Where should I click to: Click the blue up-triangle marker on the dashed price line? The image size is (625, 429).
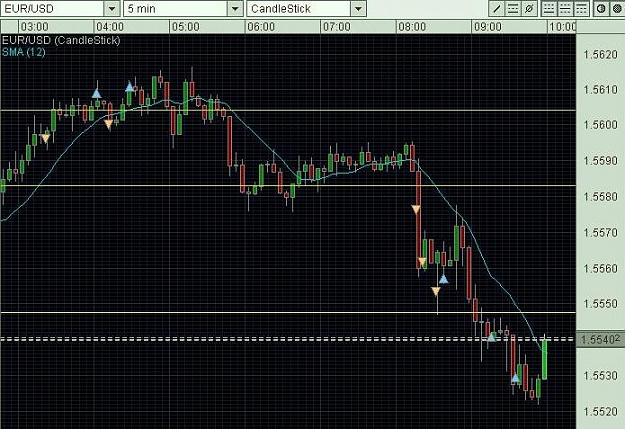491,337
